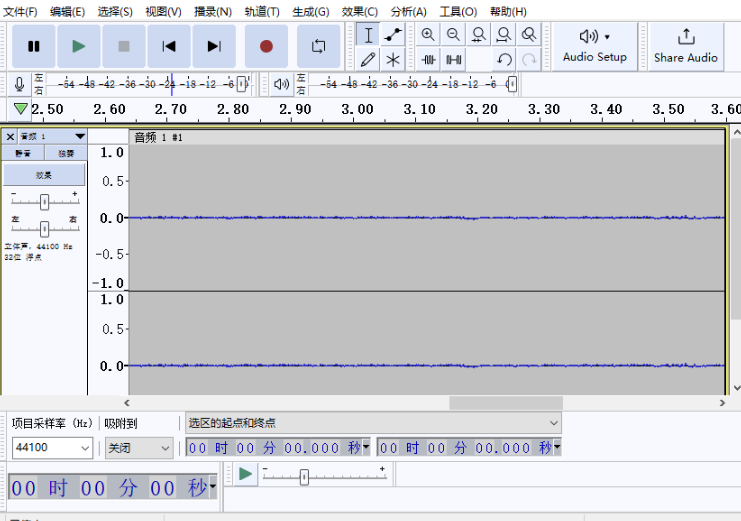Click the playback meter speaker icon

coord(281,85)
